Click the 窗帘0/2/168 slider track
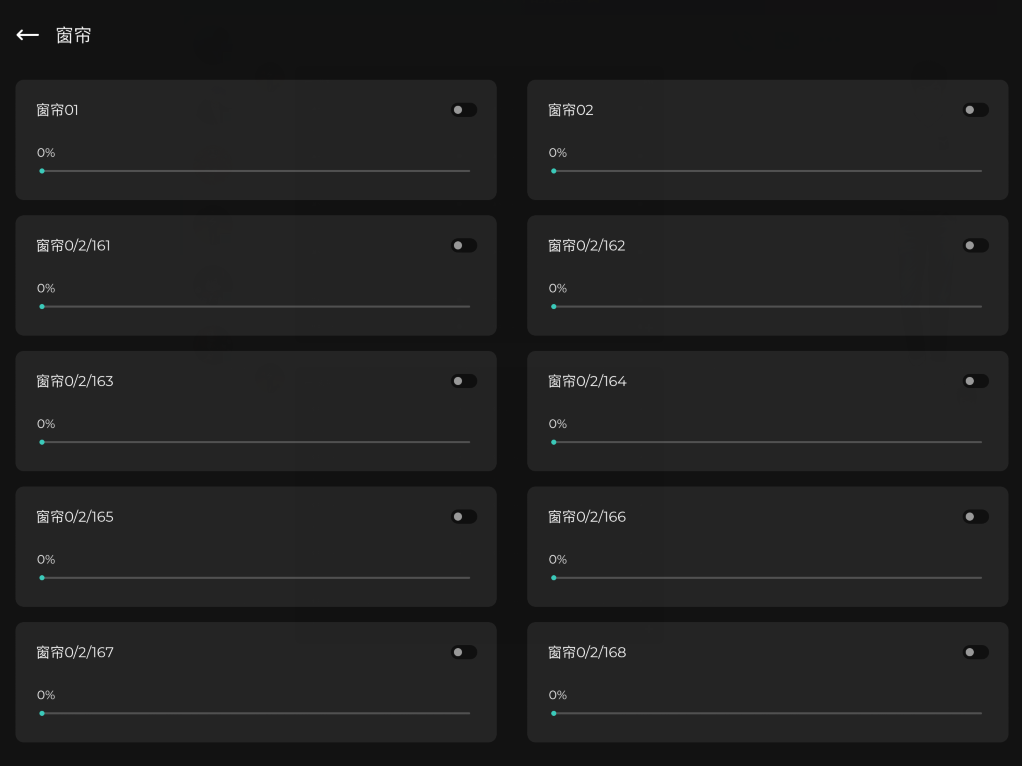The width and height of the screenshot is (1022, 766). (x=768, y=713)
